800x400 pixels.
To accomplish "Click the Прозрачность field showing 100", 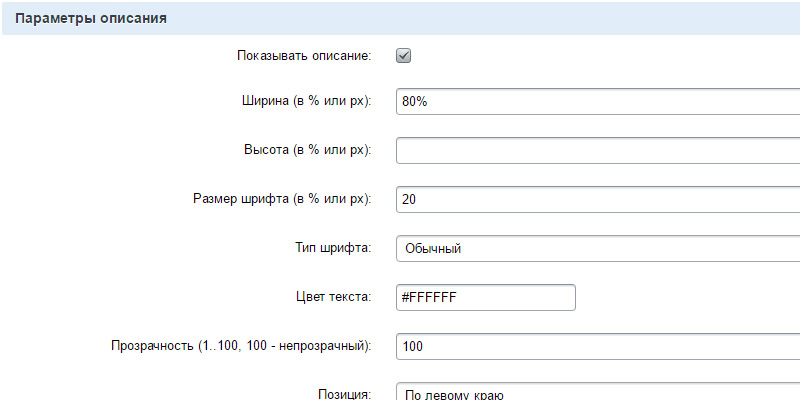I will point(598,346).
